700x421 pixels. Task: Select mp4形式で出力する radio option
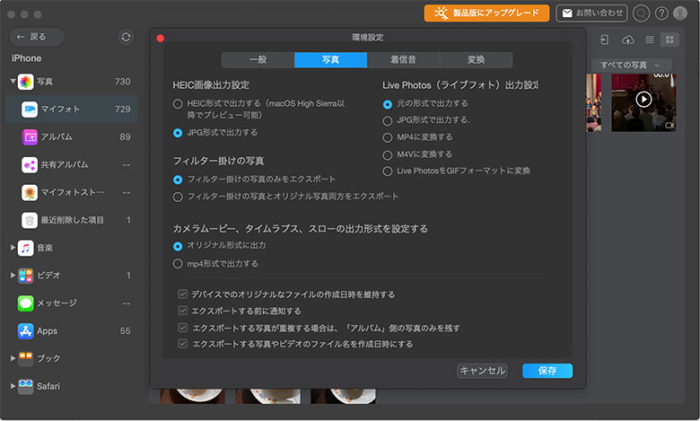[178, 264]
